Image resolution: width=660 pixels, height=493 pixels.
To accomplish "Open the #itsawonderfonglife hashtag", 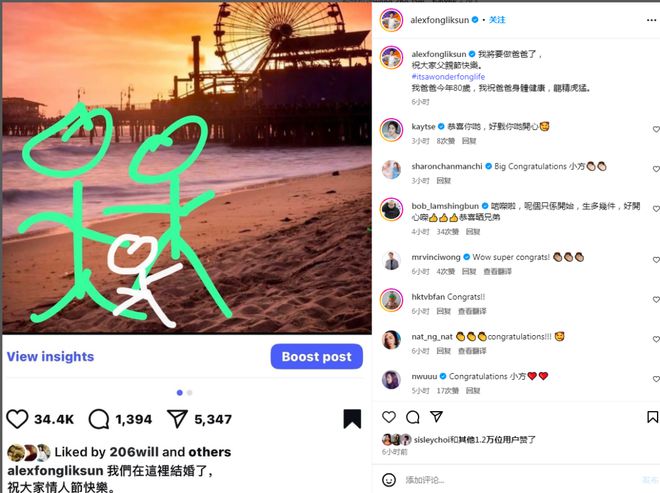I will tap(448, 77).
